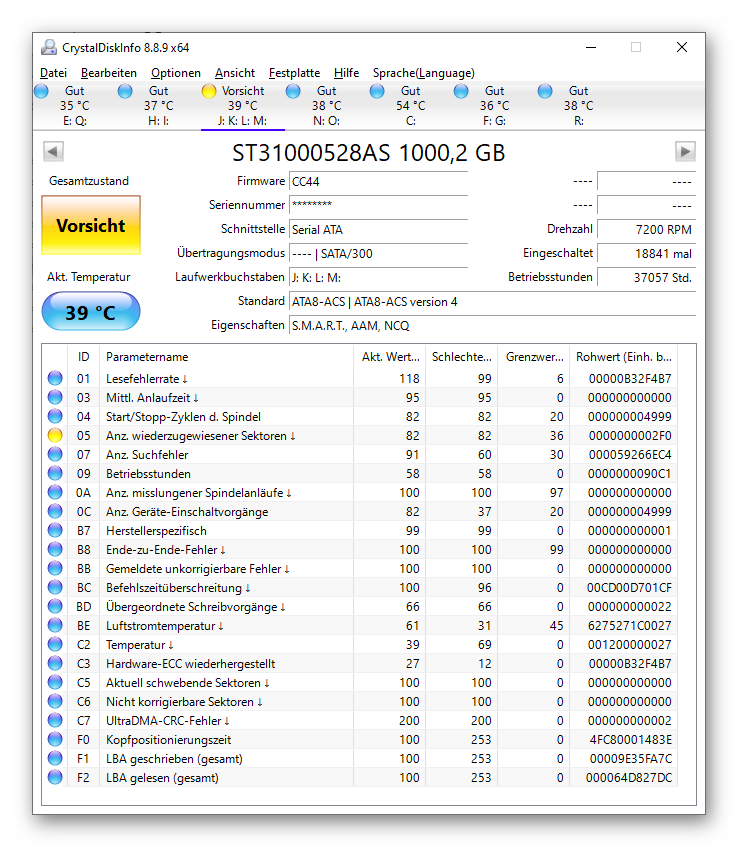Click status icon for Kopfpositionierungszeit row

point(55,739)
